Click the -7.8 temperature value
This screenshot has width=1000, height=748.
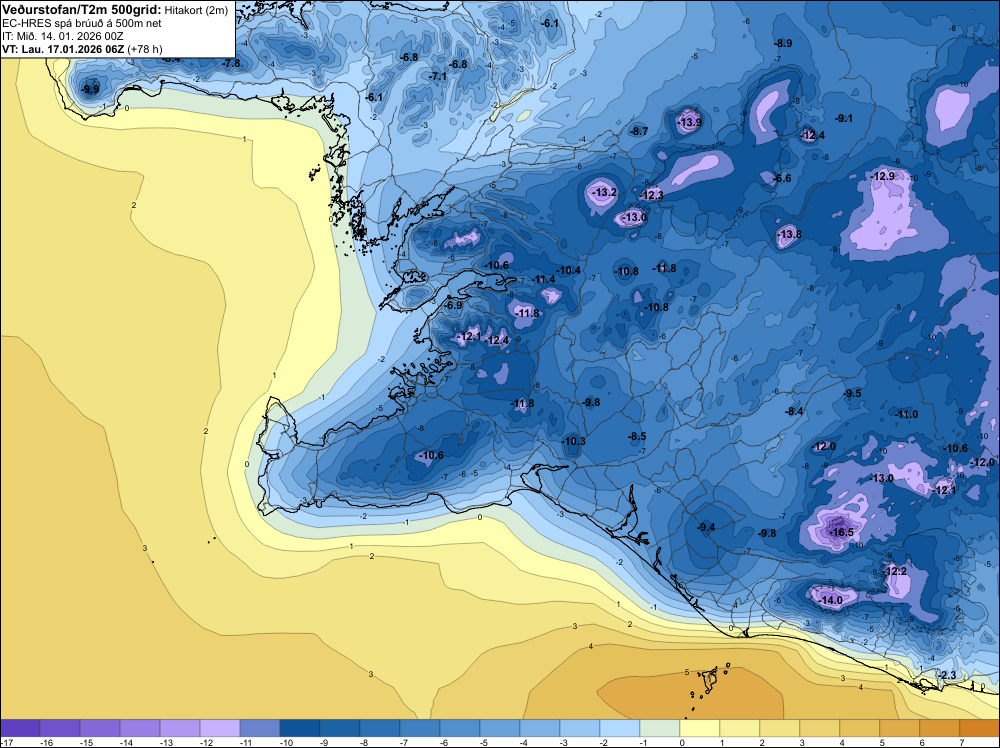[232, 63]
